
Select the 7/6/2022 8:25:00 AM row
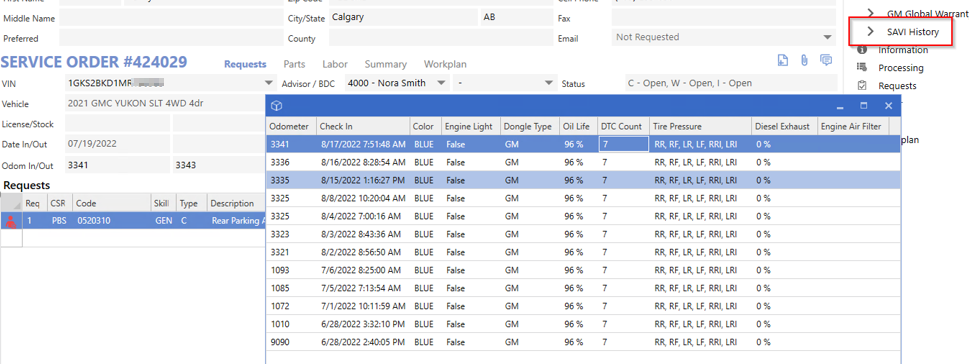click(x=583, y=269)
